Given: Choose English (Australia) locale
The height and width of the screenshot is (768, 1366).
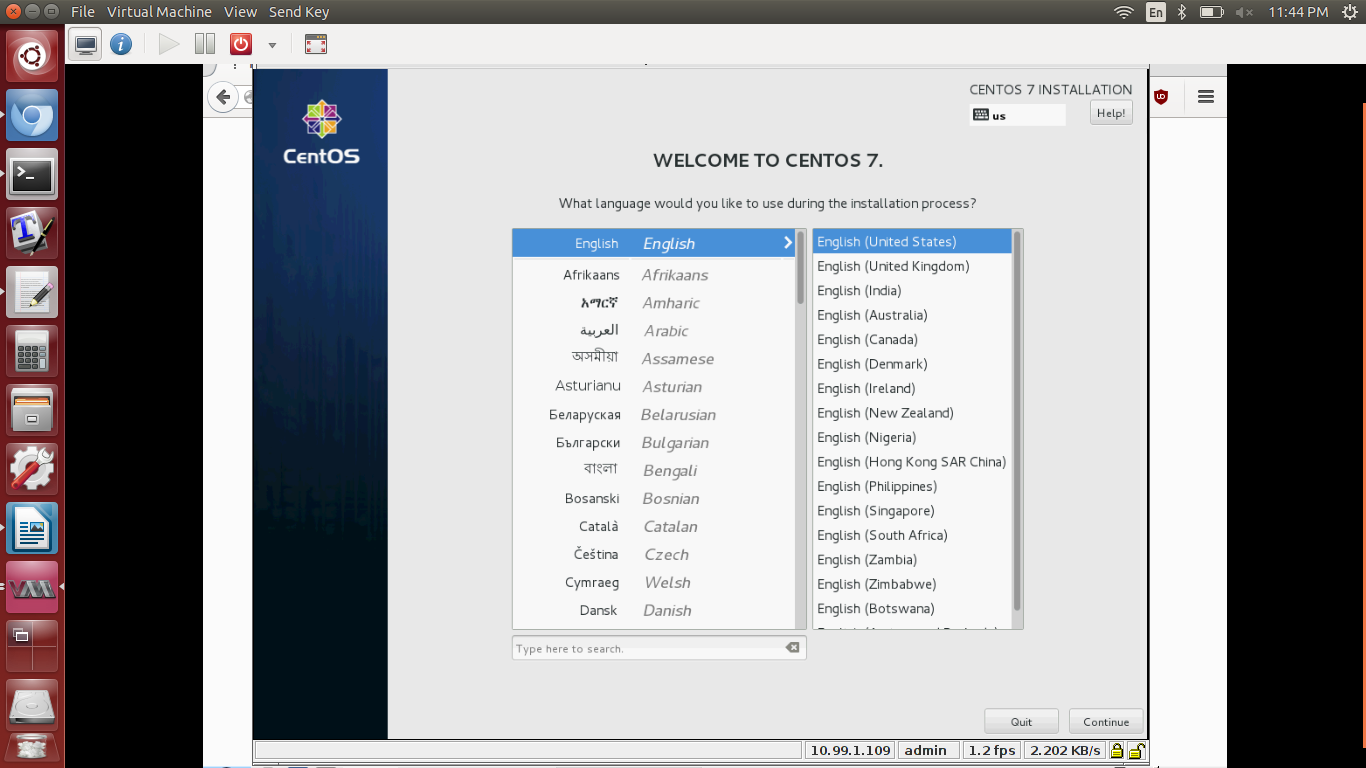Looking at the screenshot, I should (912, 315).
